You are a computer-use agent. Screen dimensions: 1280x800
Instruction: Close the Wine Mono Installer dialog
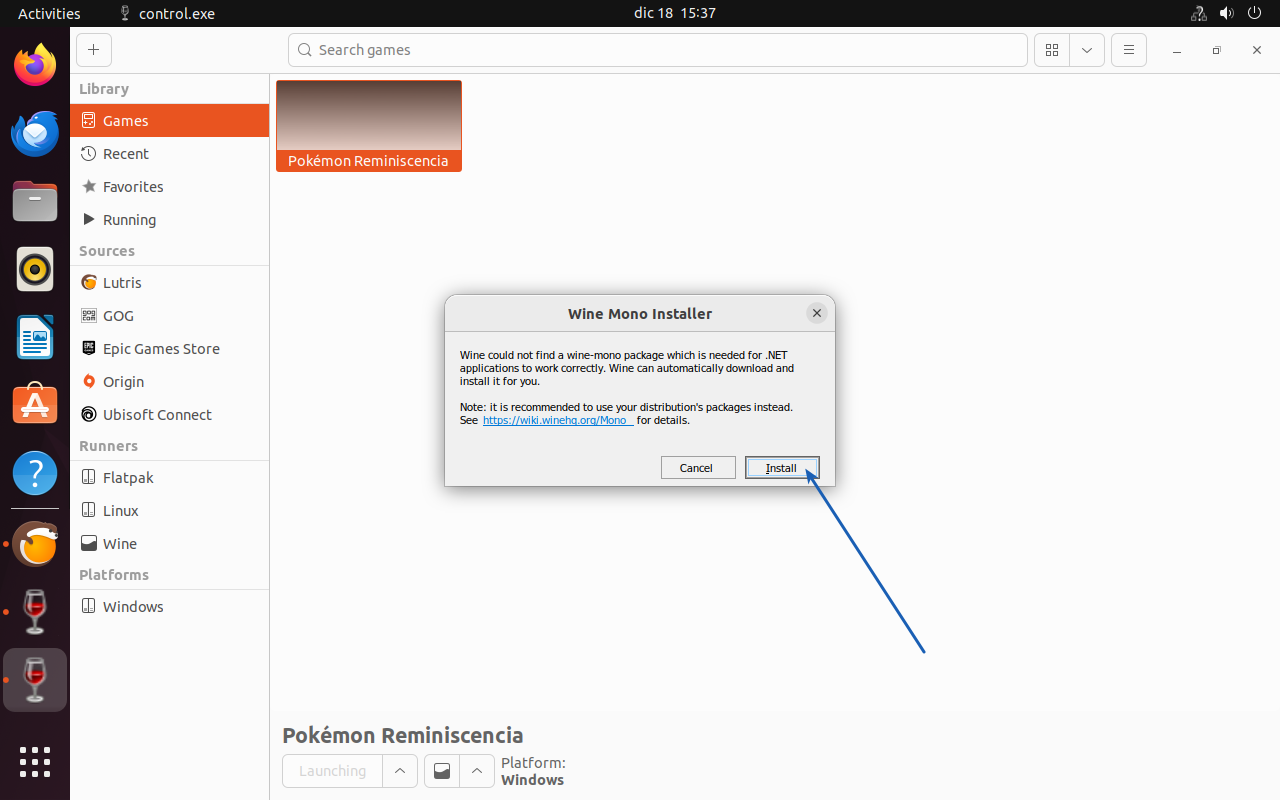[817, 313]
